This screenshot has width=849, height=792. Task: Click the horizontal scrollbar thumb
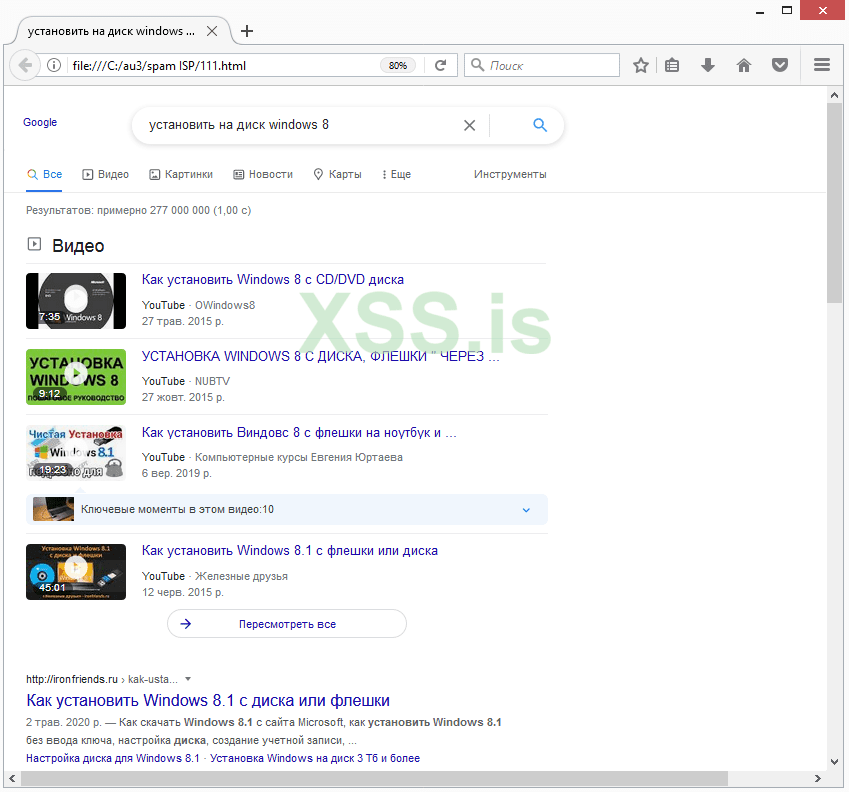click(374, 778)
